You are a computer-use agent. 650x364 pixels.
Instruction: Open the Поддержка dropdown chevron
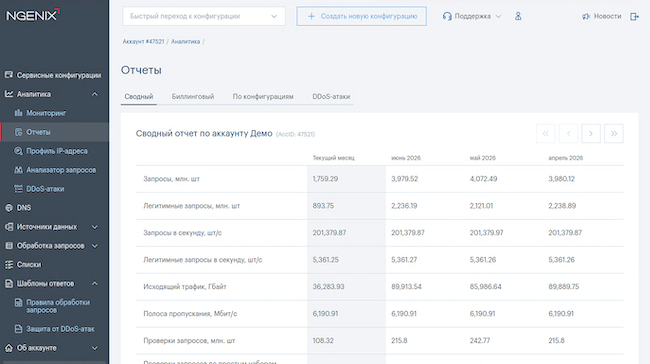tap(499, 16)
